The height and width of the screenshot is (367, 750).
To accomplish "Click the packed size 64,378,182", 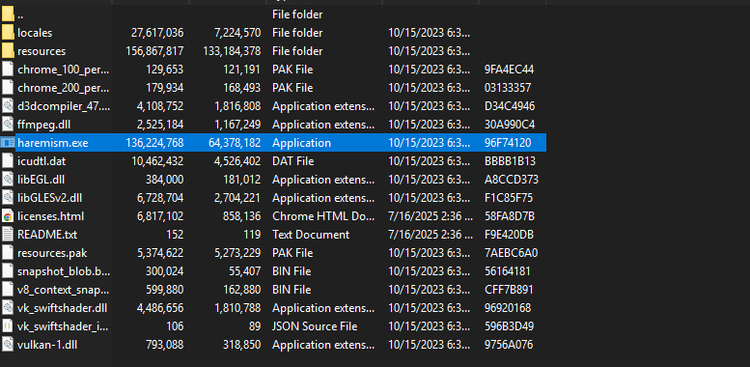I will [234, 143].
